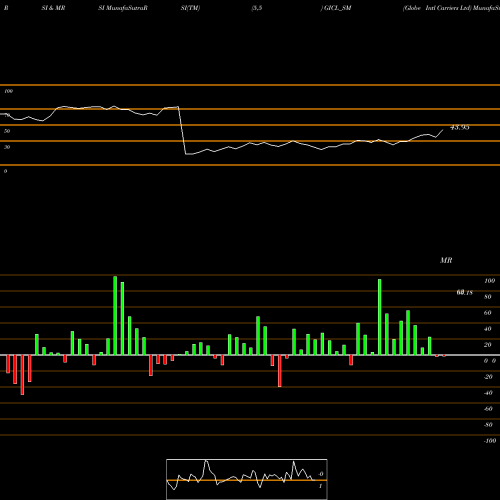This screenshot has height=500, width=500.
Task: Click the sharp drop on the RSI line
Action: click(182, 130)
